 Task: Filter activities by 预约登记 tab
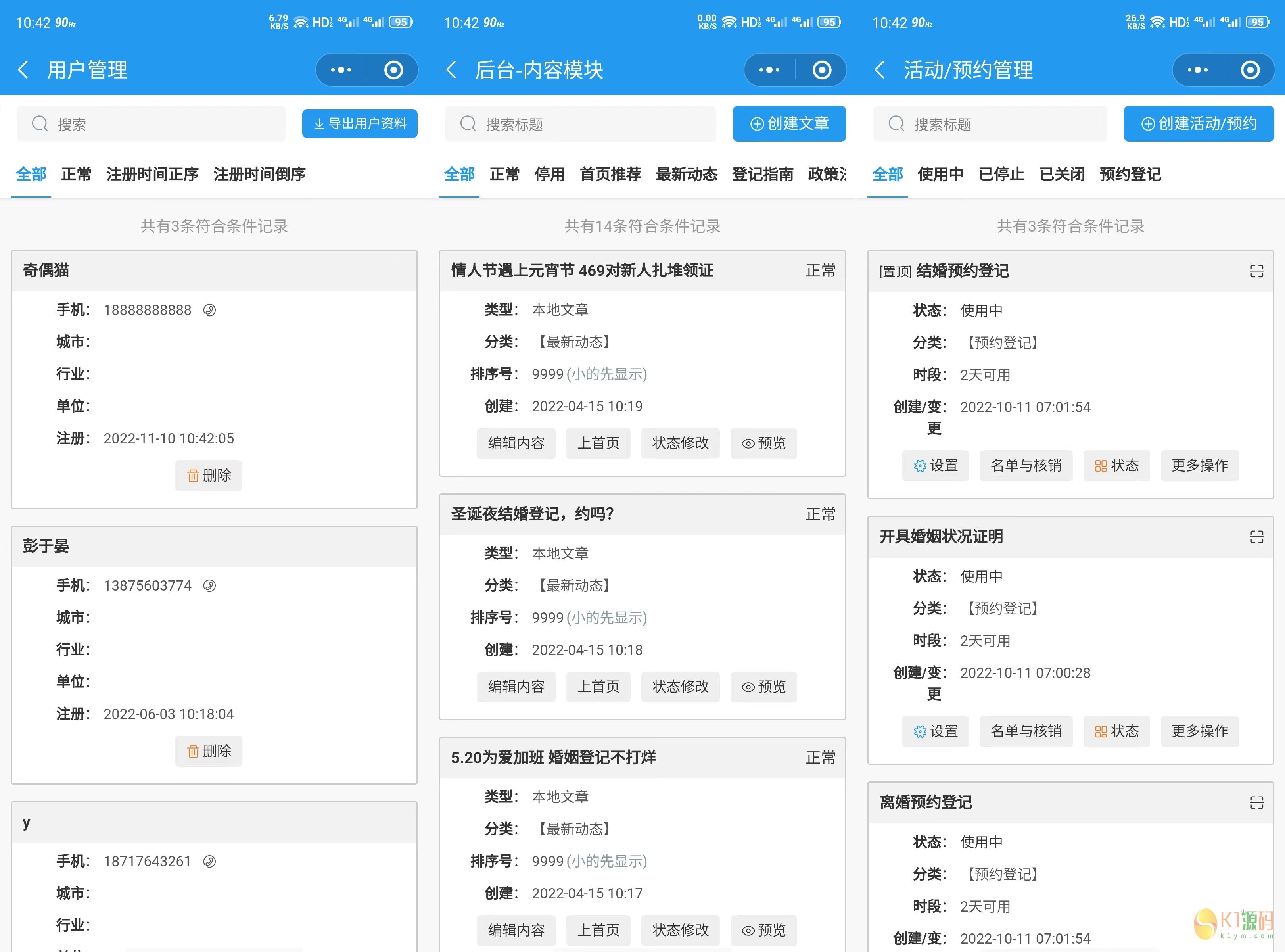[x=1130, y=174]
